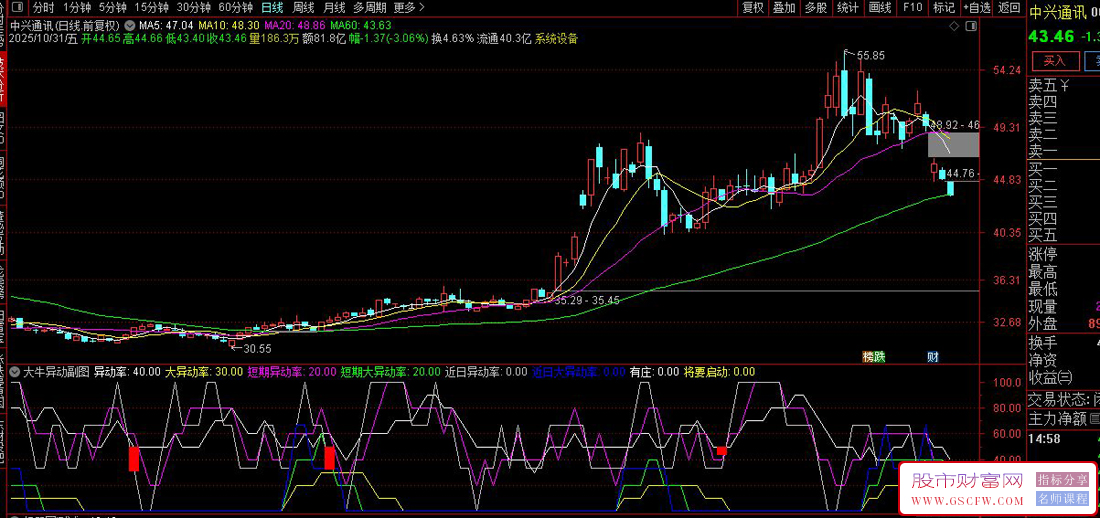1100x518 pixels.
Task: Open the dropdown arrow beside 中兴通讯 title
Action: click(x=129, y=24)
